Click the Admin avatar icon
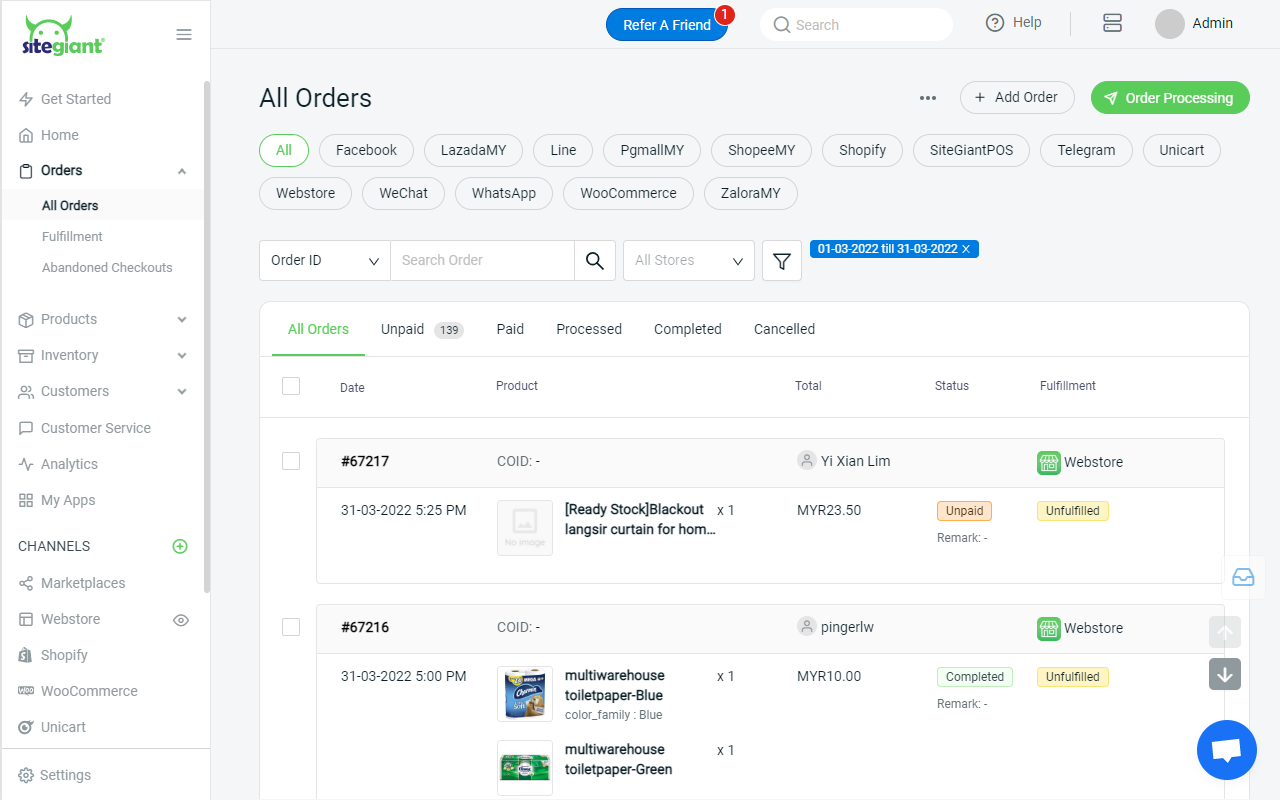This screenshot has width=1280, height=800. point(1170,24)
